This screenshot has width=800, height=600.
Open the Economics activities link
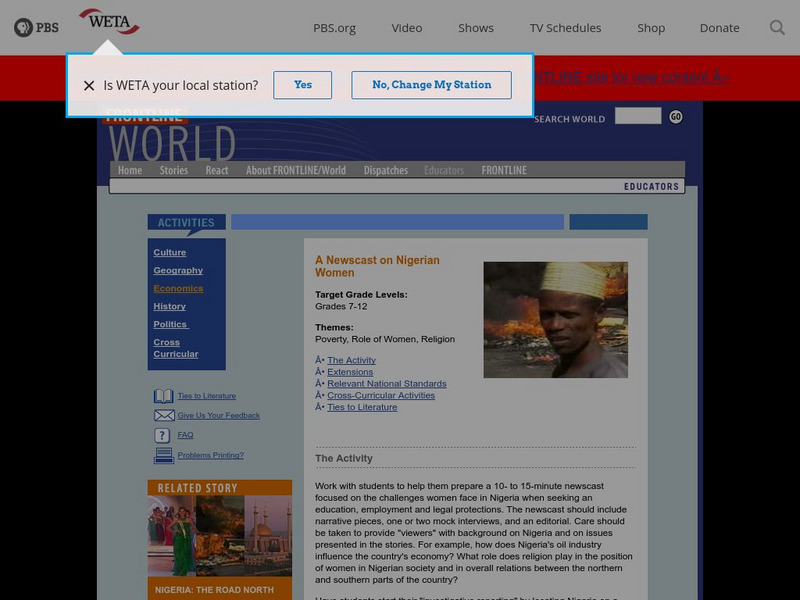178,288
